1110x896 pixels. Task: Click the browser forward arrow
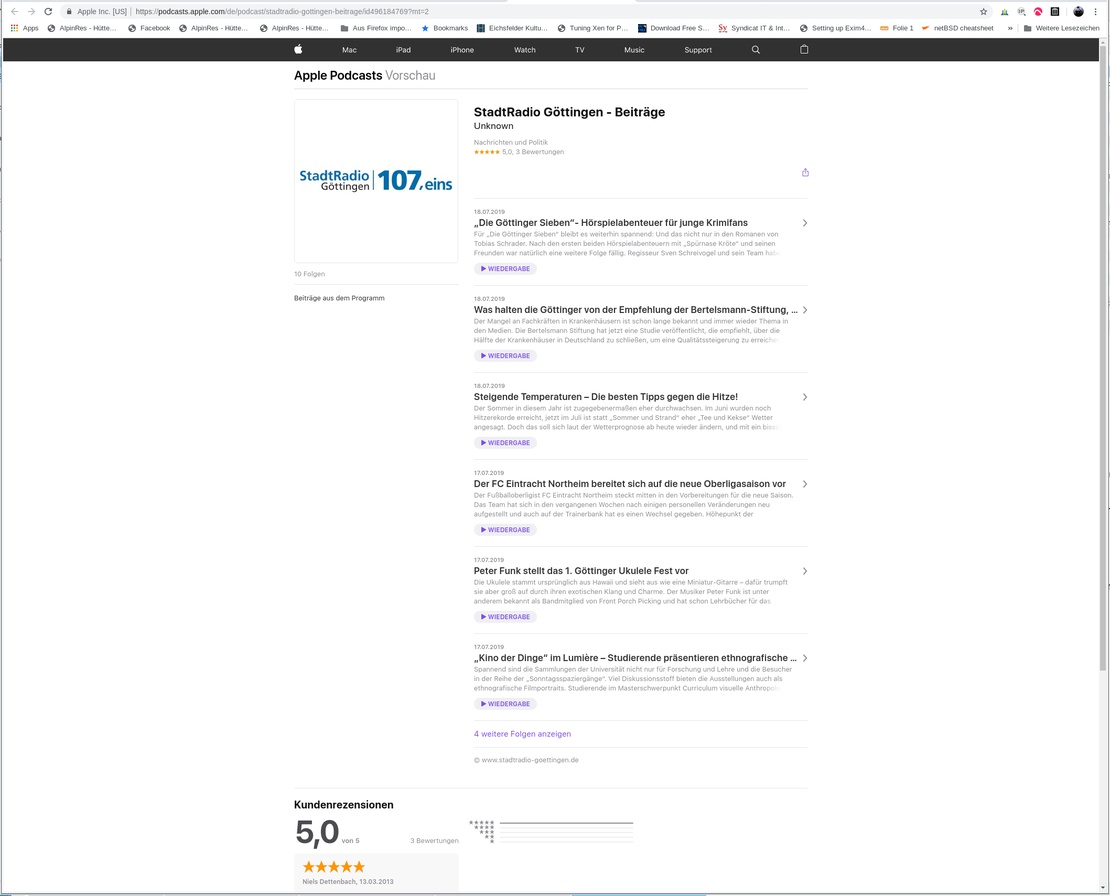[31, 11]
